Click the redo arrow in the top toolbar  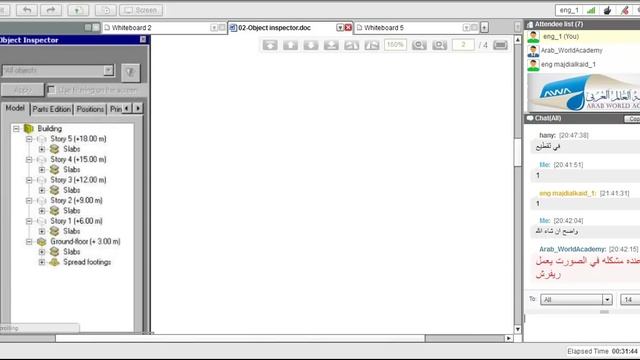pyautogui.click(x=51, y=10)
